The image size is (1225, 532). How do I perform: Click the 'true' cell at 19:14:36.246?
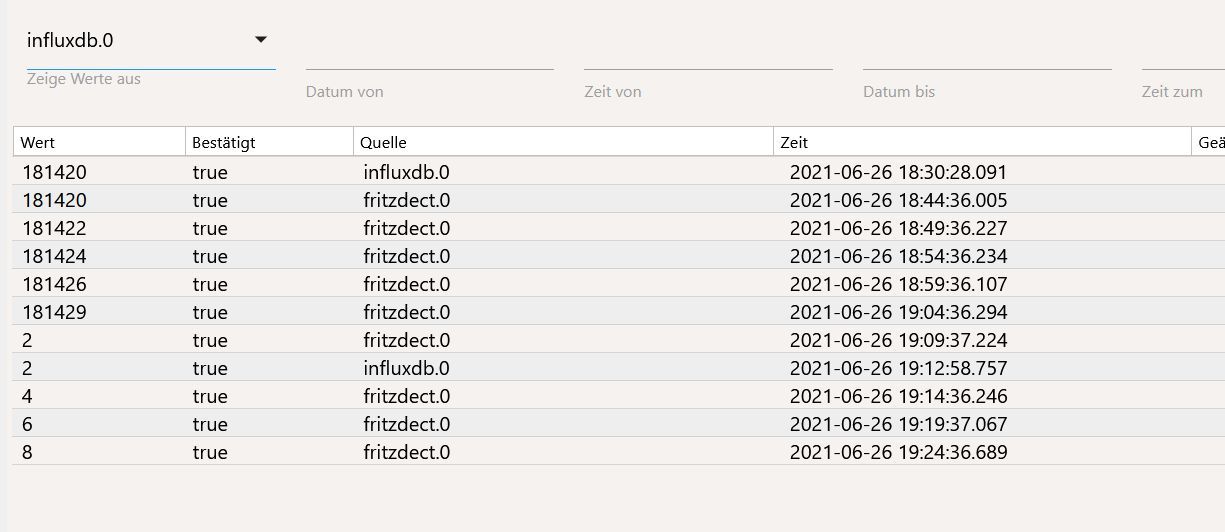210,396
